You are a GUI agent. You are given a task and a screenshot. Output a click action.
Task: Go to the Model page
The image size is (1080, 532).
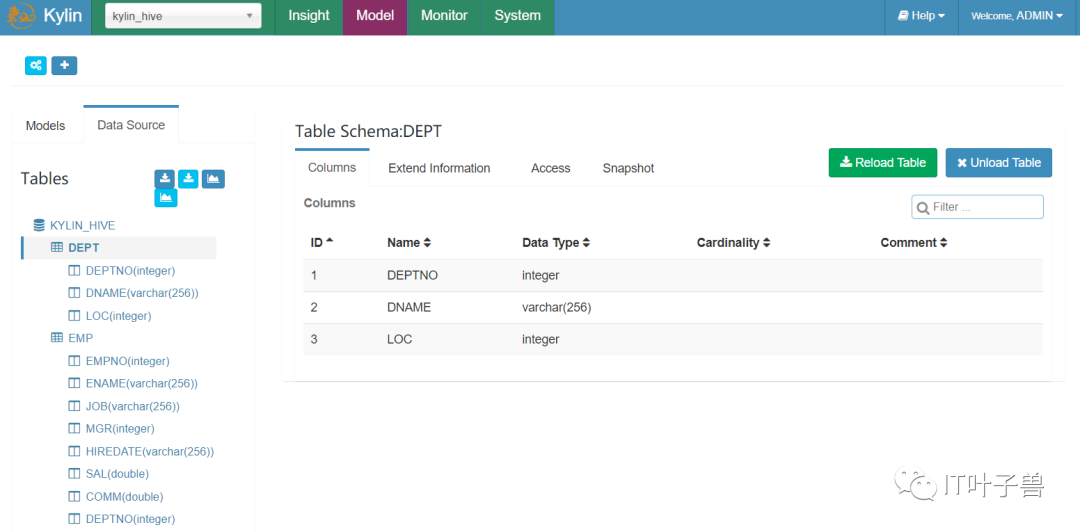pyautogui.click(x=375, y=16)
